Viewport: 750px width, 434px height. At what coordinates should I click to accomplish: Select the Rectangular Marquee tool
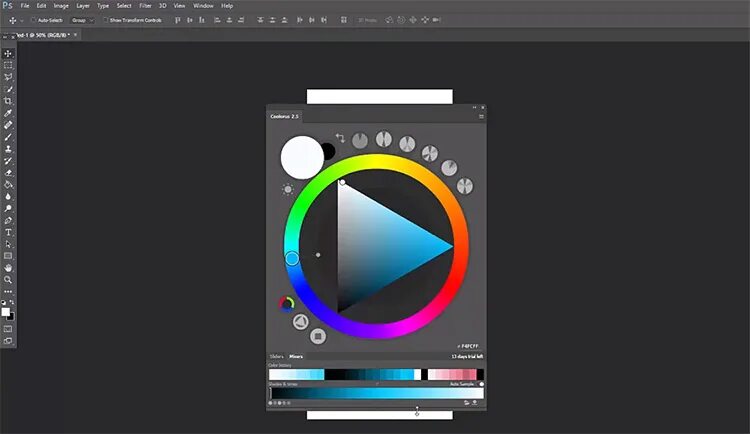[8, 65]
